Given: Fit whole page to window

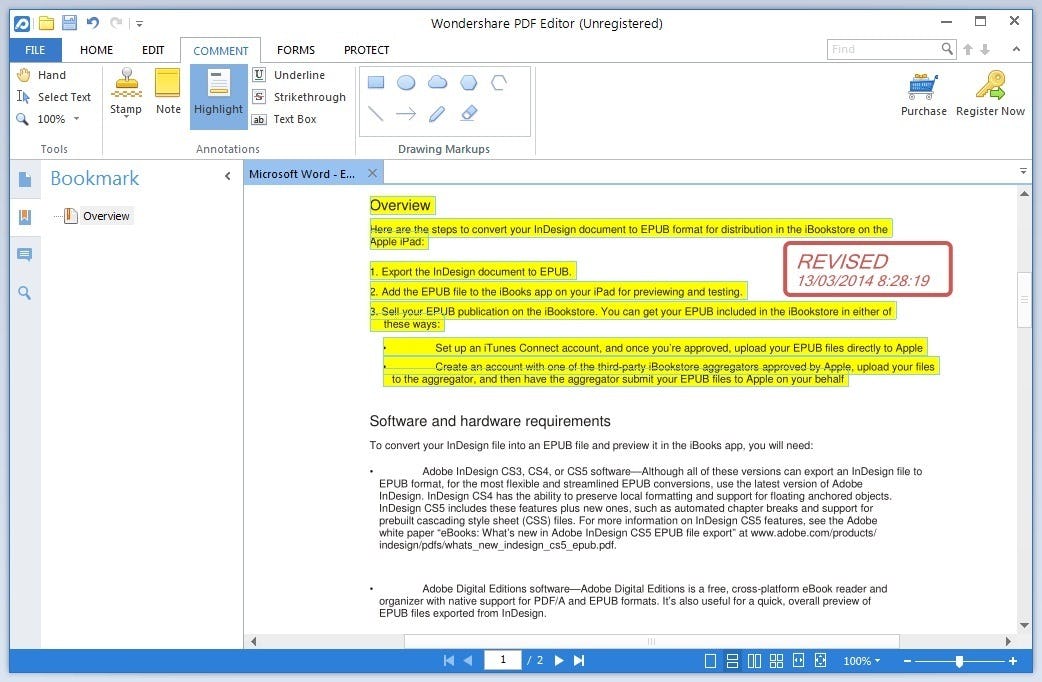Looking at the screenshot, I should (x=821, y=661).
